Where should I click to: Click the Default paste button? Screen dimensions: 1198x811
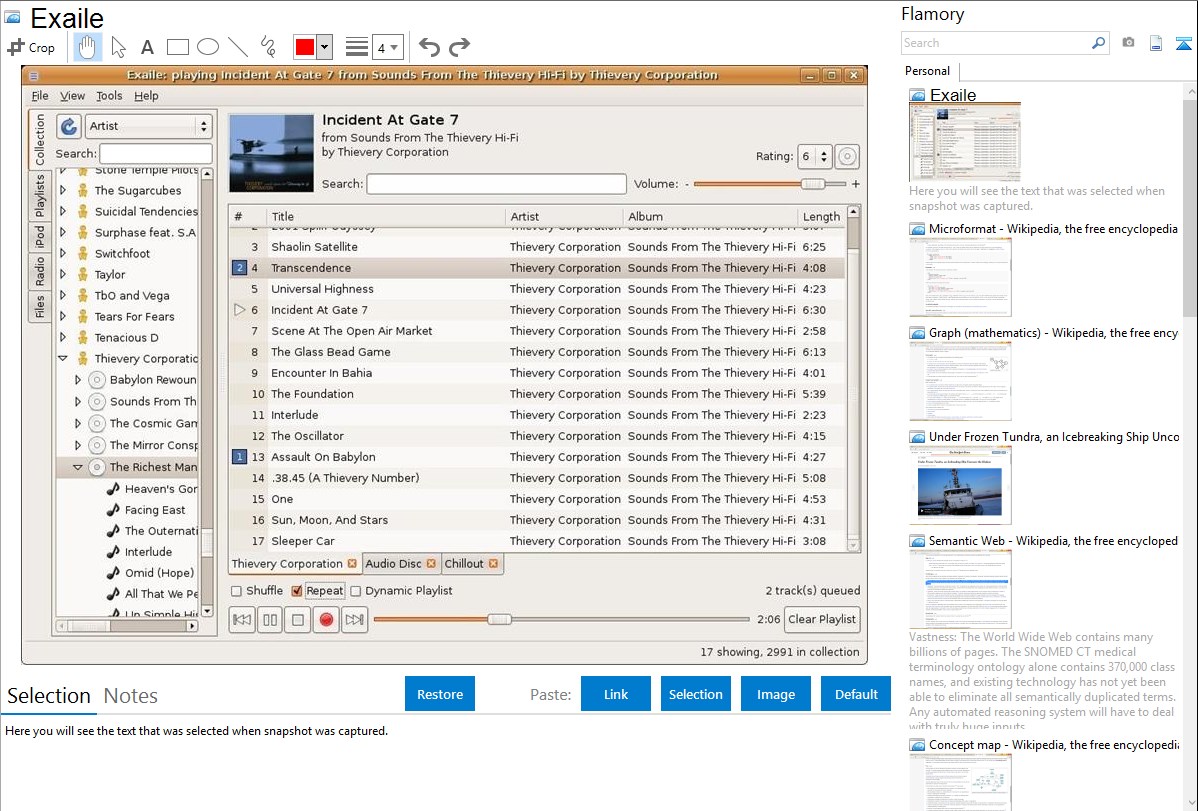pyautogui.click(x=856, y=694)
